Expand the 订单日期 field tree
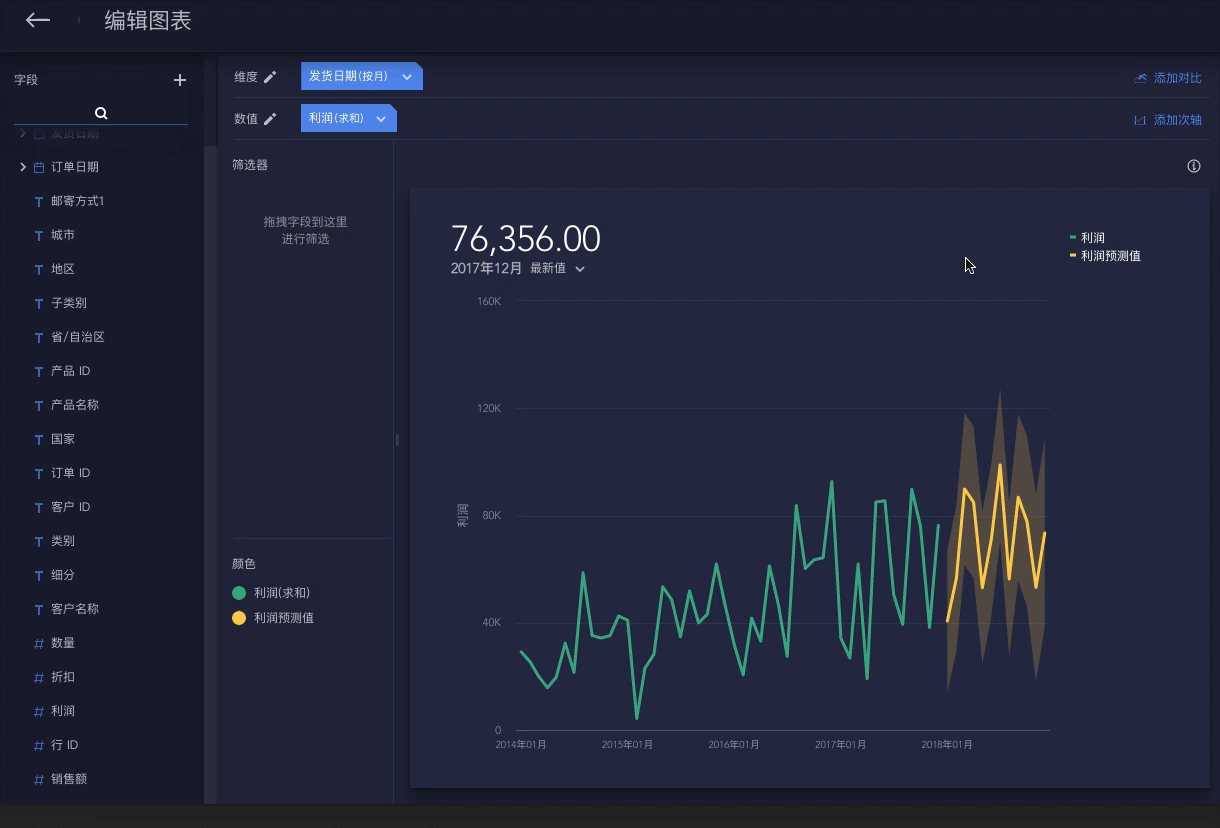This screenshot has width=1220, height=828. click(23, 167)
